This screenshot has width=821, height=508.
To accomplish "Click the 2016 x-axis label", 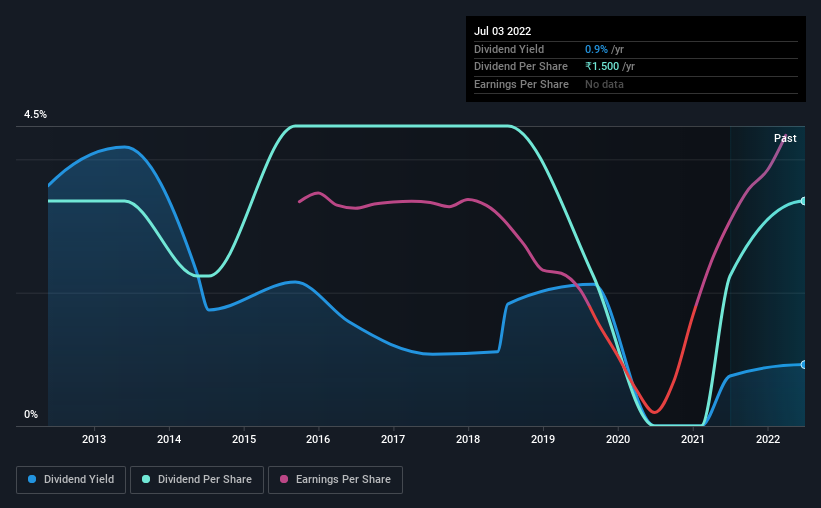I will 318,439.
